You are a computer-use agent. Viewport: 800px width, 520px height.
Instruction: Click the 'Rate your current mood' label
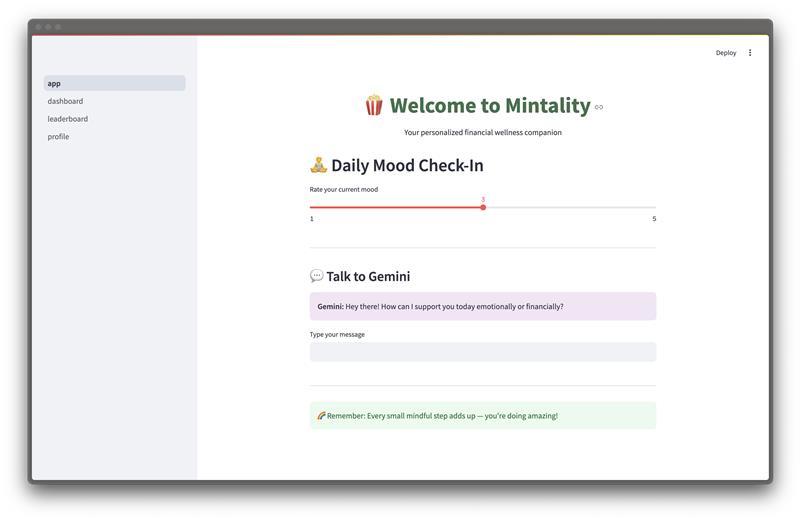343,189
